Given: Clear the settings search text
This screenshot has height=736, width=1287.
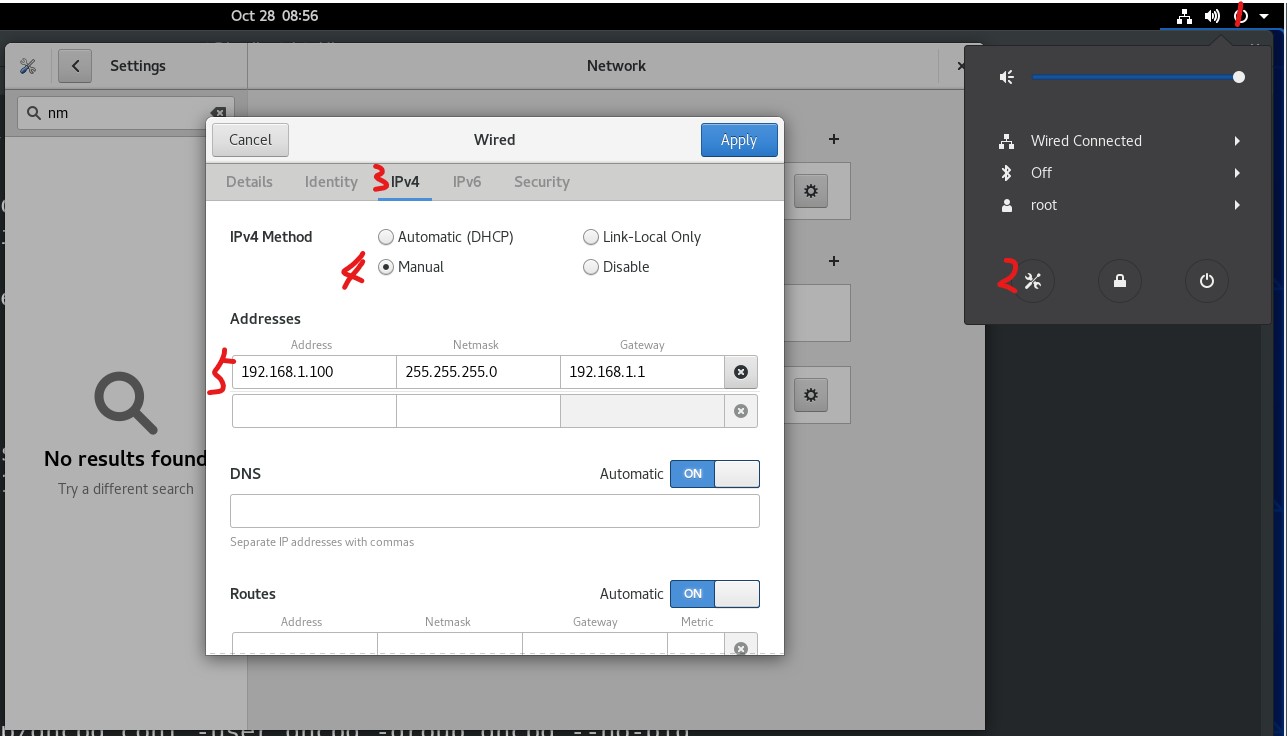Looking at the screenshot, I should pos(218,113).
